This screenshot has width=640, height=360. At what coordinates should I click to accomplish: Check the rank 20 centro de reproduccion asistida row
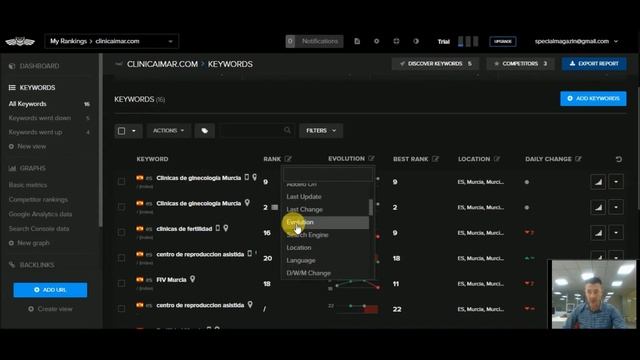pyautogui.click(x=122, y=258)
